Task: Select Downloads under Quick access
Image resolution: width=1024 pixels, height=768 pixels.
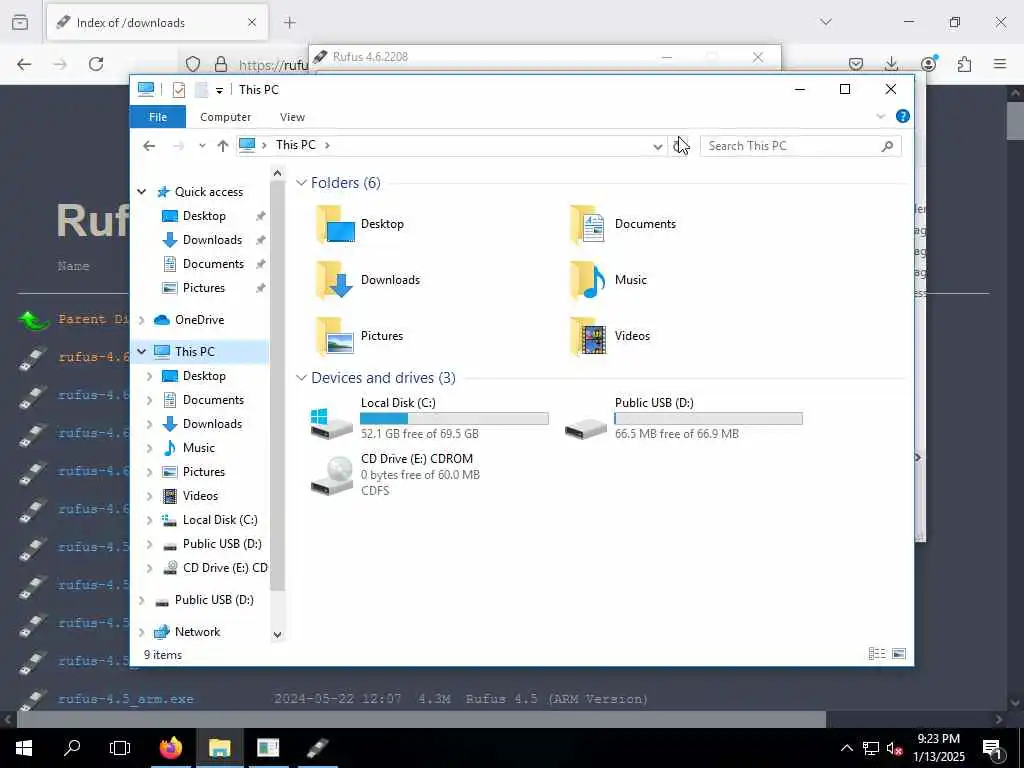Action: click(x=212, y=240)
